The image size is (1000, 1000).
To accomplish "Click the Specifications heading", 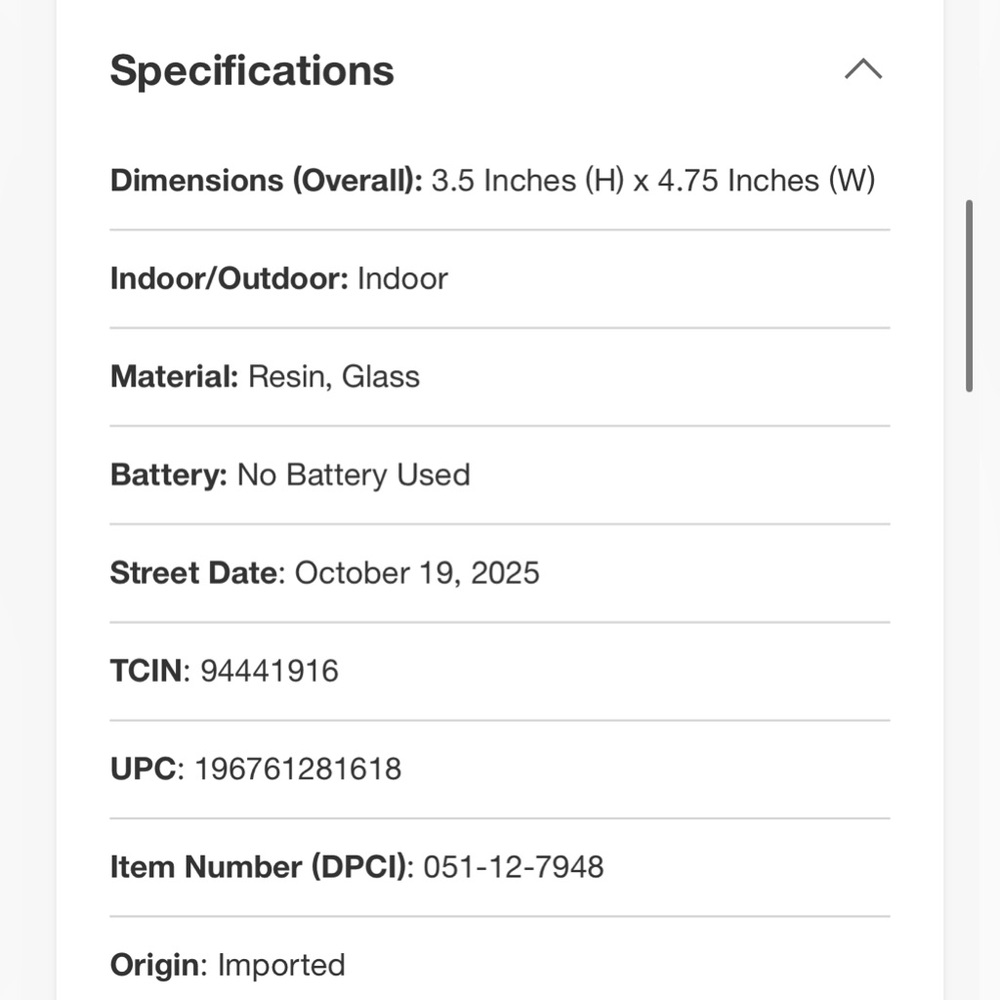I will pos(252,71).
